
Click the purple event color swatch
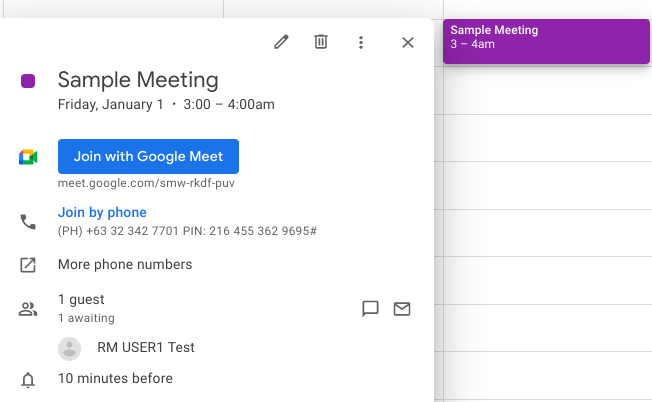[x=28, y=81]
